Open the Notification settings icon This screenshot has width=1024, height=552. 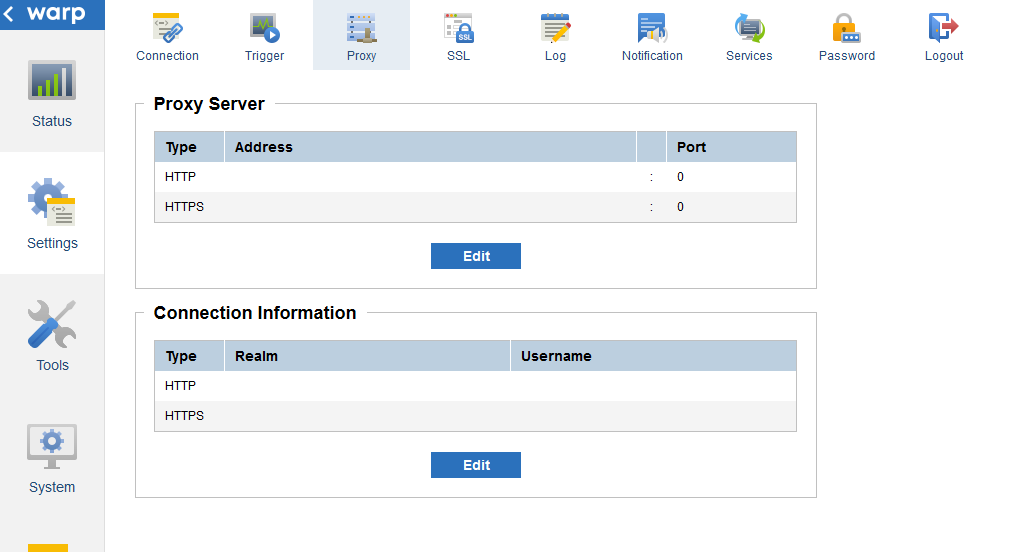652,28
